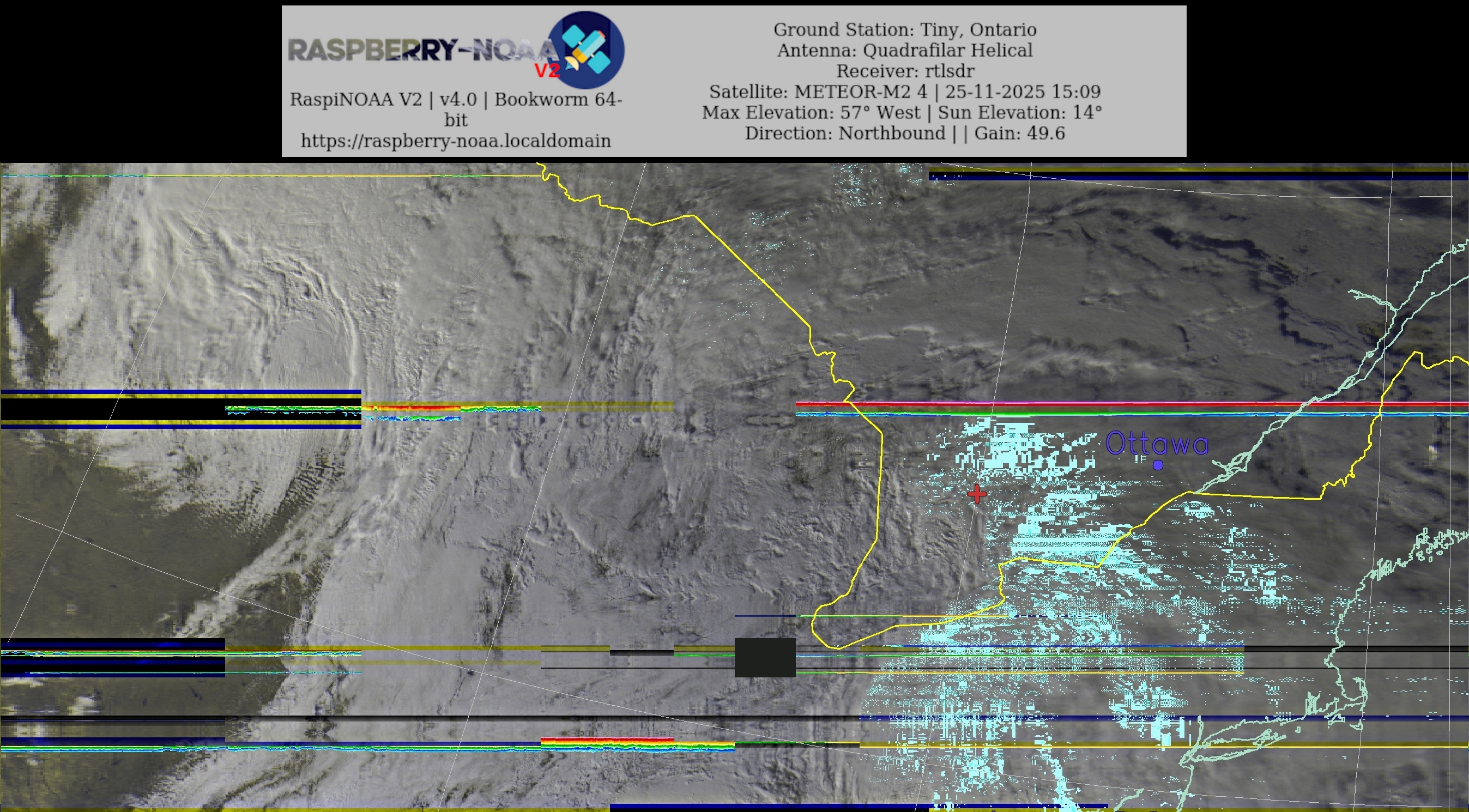Image resolution: width=1469 pixels, height=812 pixels.
Task: Click the satellite icon in the logo
Action: (585, 50)
